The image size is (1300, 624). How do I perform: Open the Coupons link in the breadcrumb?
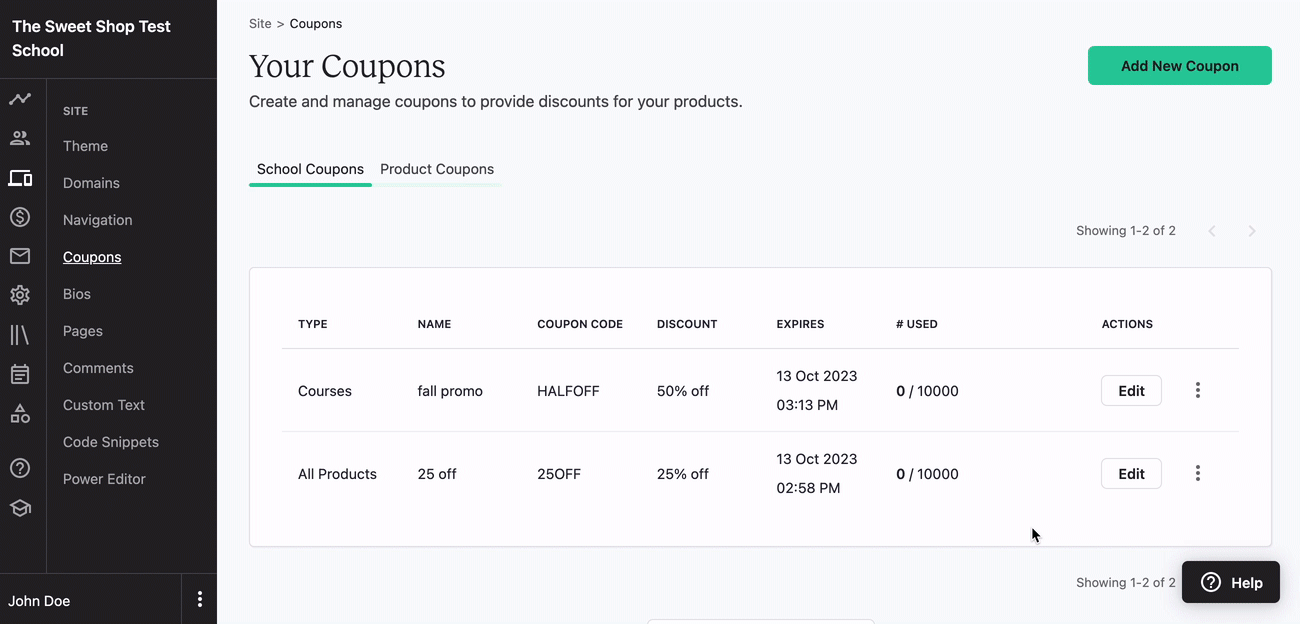315,23
